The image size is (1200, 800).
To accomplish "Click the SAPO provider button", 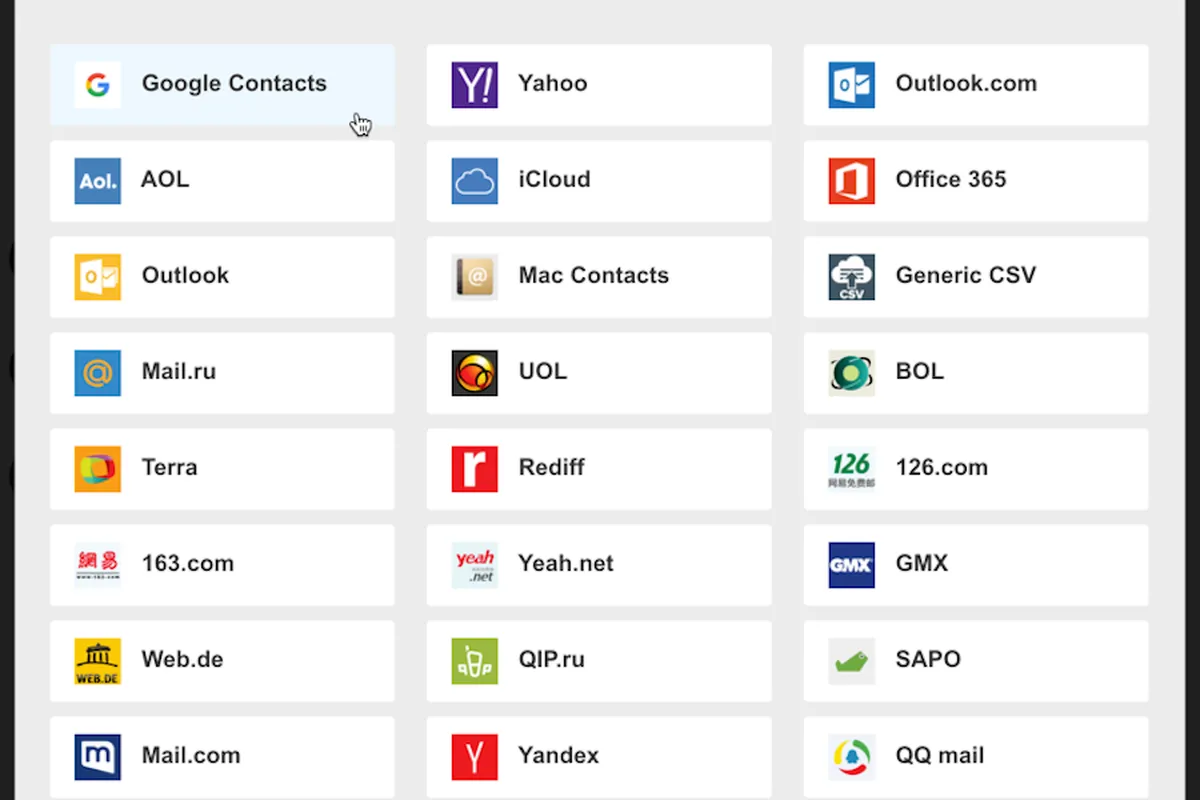I will point(975,661).
